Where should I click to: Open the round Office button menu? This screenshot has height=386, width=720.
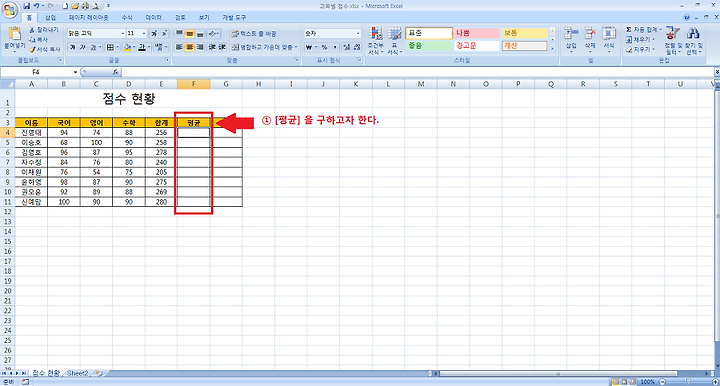tap(9, 10)
